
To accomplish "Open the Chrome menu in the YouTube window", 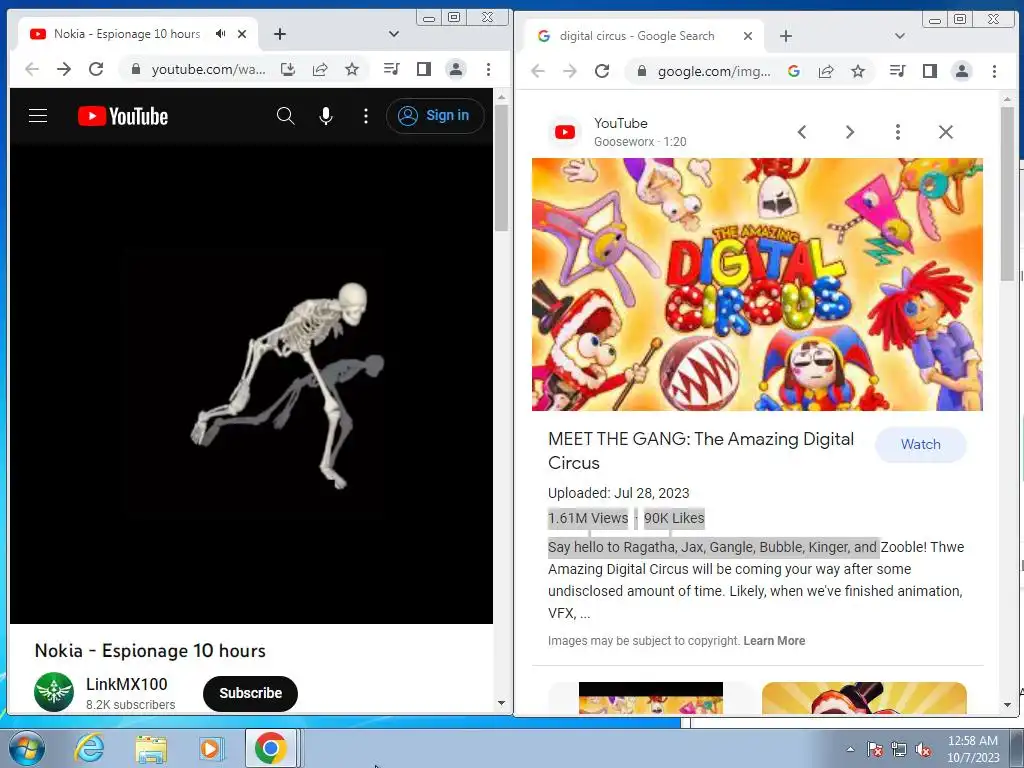I will coord(488,69).
